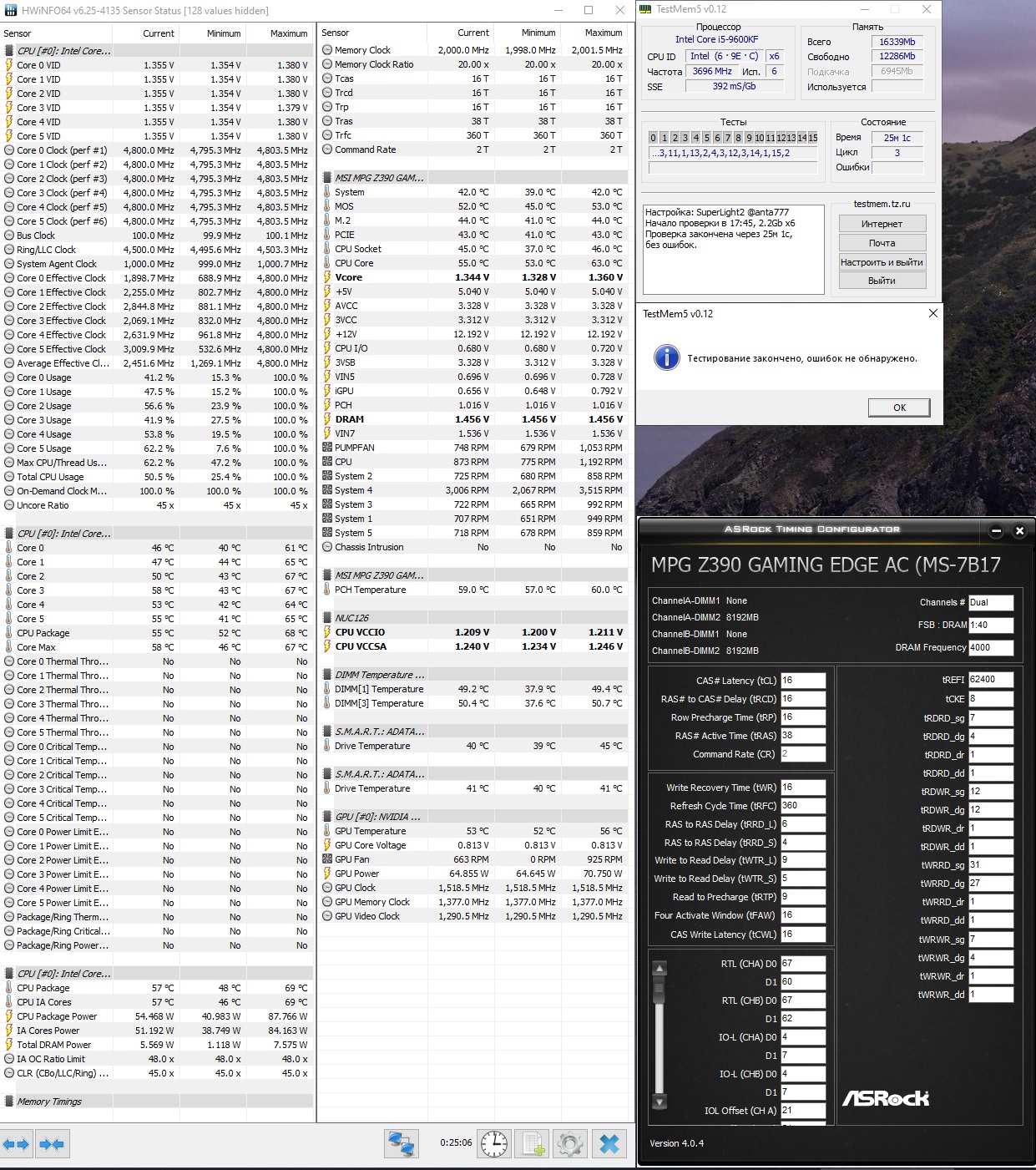This screenshot has width=1036, height=1170.
Task: Click test number 15 box in Тесты
Action: tap(813, 138)
